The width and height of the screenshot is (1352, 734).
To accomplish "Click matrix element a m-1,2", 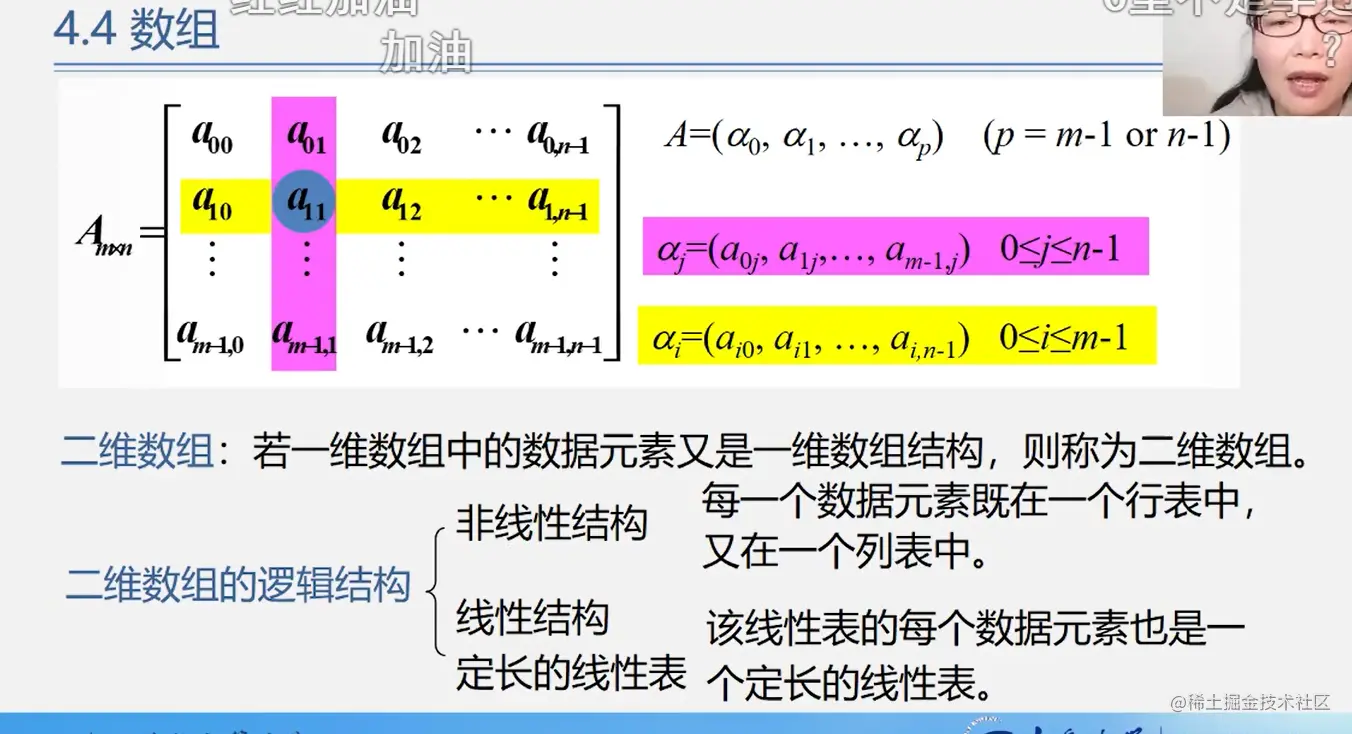I will tap(399, 336).
